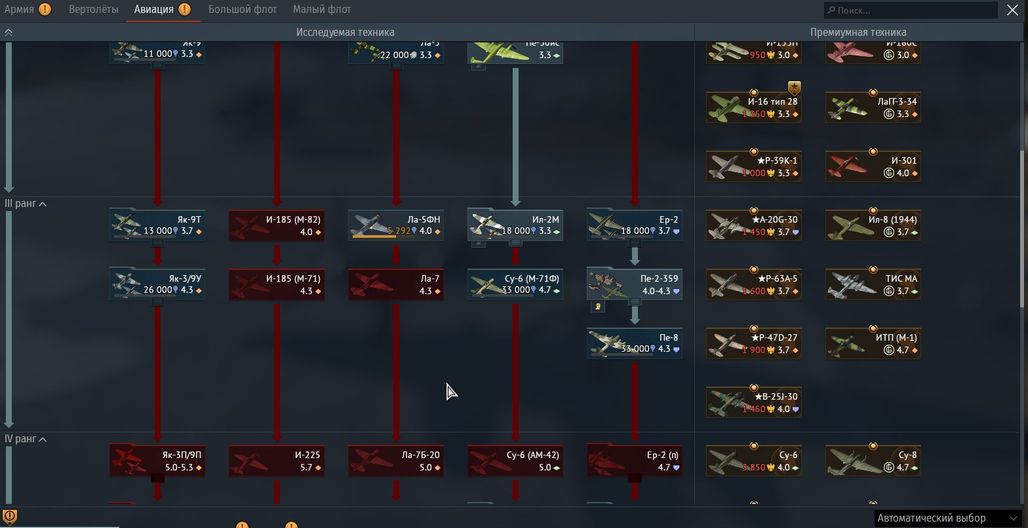The image size is (1028, 528).
Task: Click the bottom-left orange shield icon
Action: [10, 516]
